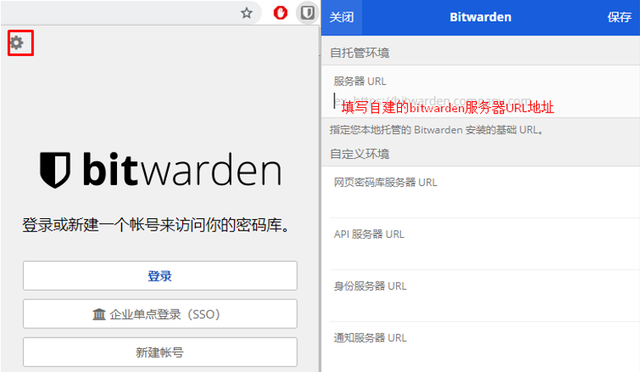Click the red ad-blocker extension icon

[x=280, y=13]
